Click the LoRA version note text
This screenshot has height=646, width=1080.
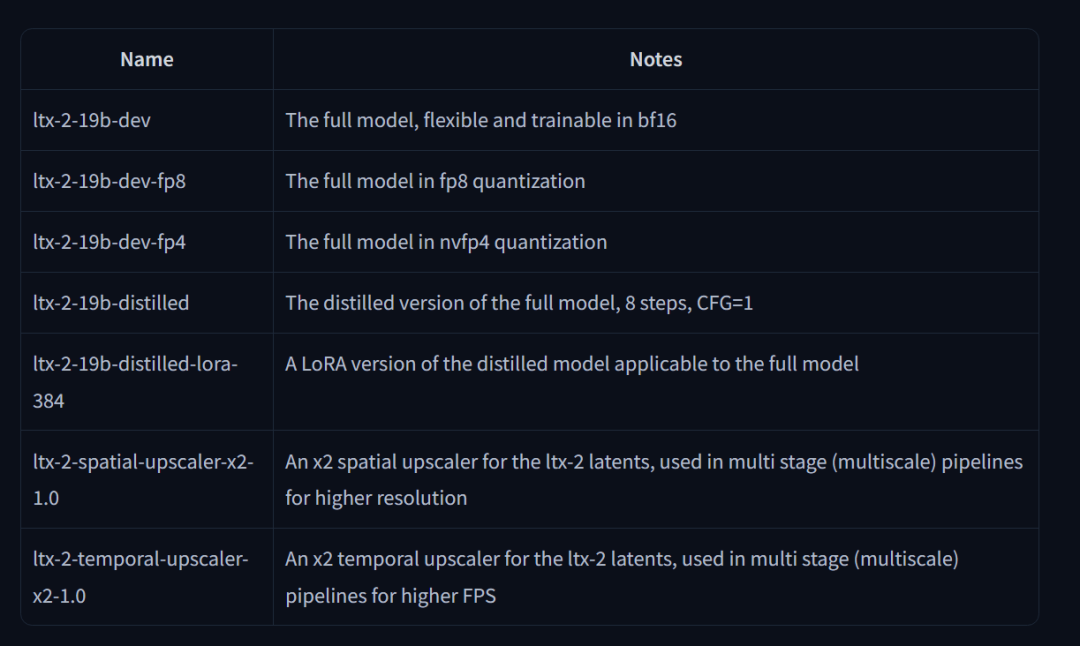[571, 364]
